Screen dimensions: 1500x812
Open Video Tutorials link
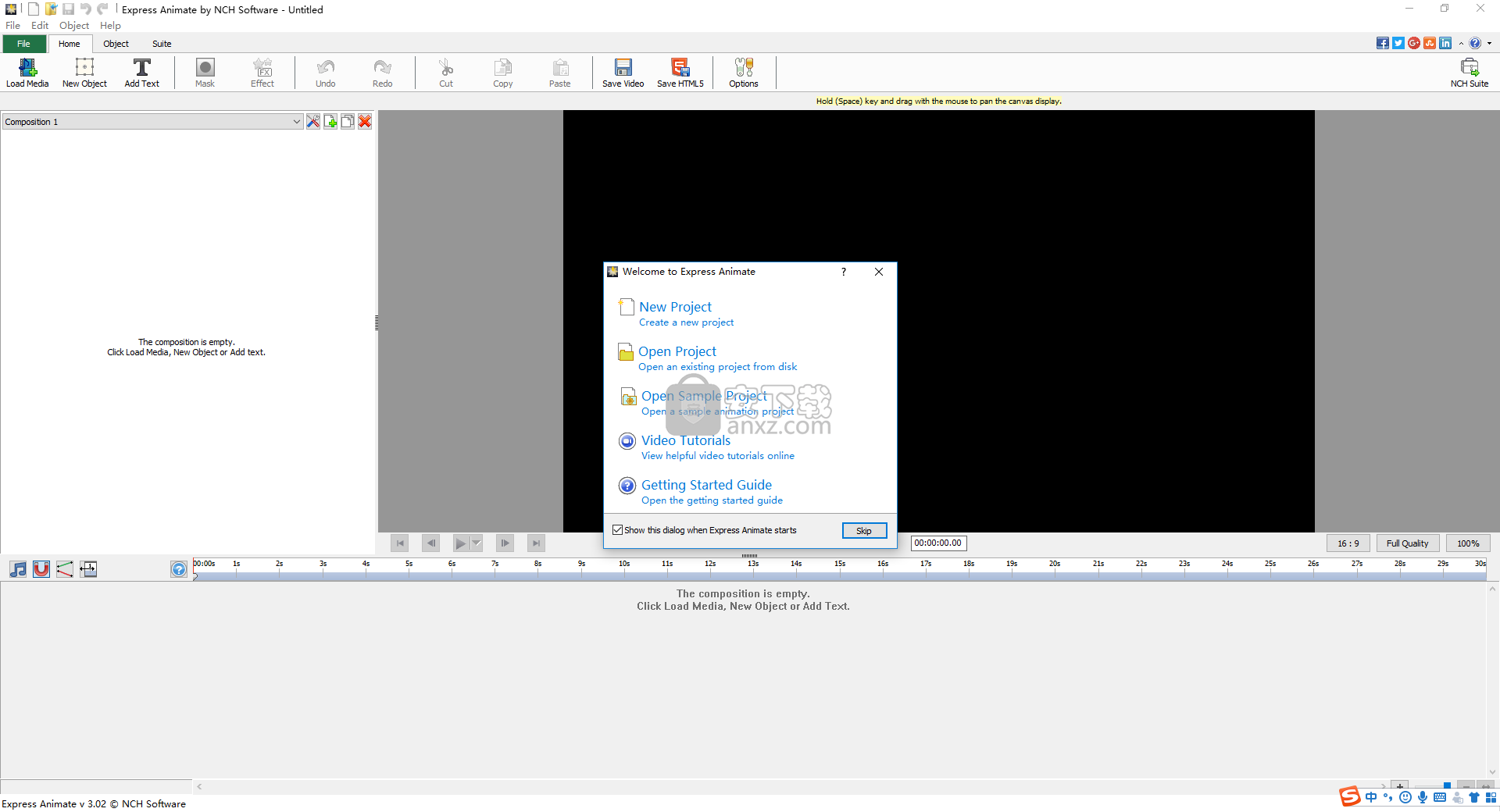[686, 440]
